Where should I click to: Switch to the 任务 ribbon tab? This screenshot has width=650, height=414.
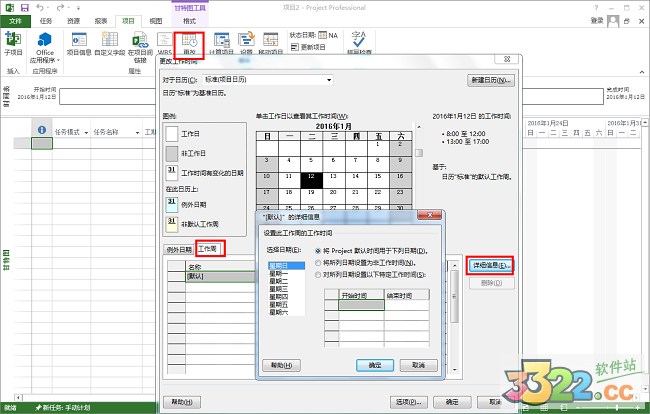point(46,21)
